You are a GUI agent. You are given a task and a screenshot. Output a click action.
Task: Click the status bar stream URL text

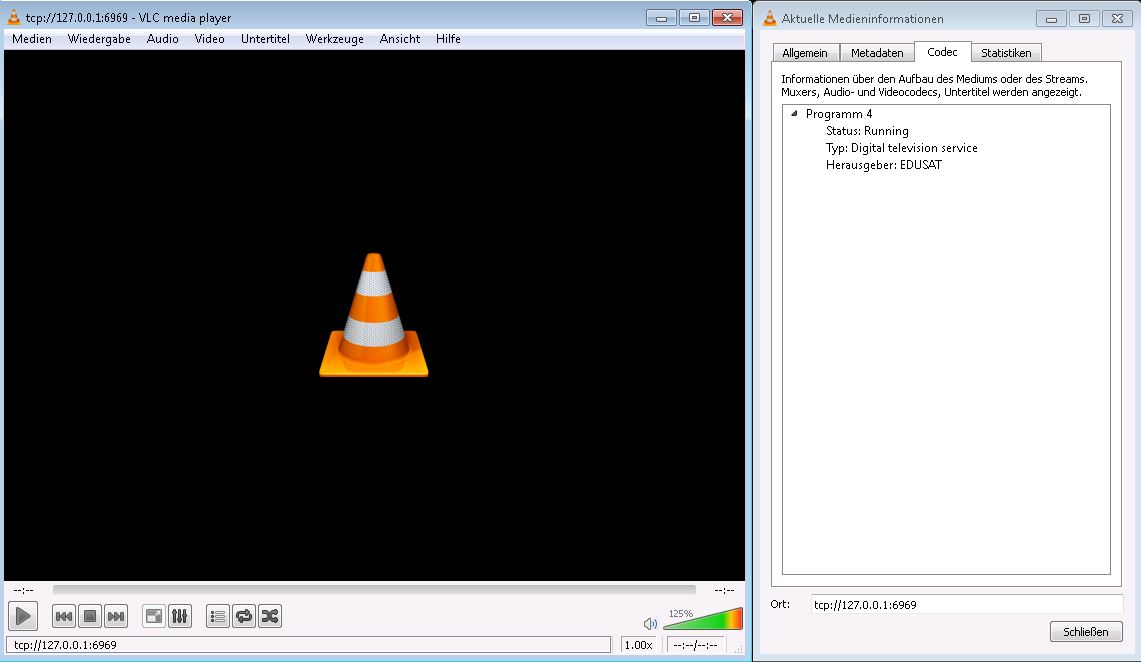pyautogui.click(x=65, y=645)
